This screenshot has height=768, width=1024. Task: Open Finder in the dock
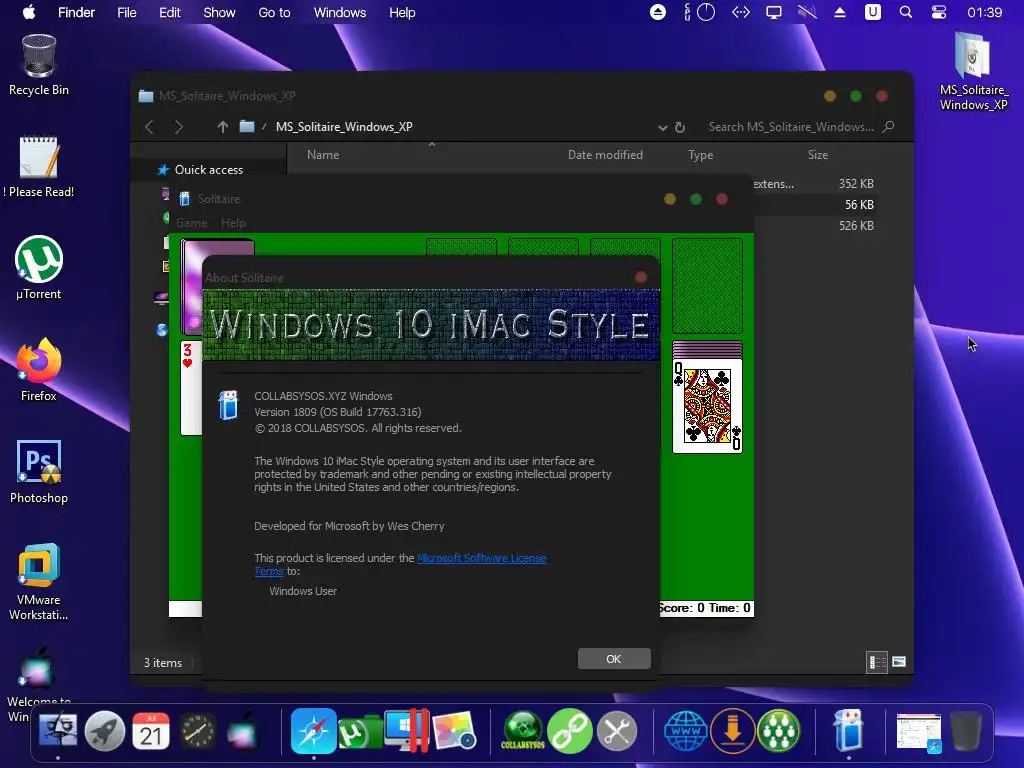[x=58, y=731]
